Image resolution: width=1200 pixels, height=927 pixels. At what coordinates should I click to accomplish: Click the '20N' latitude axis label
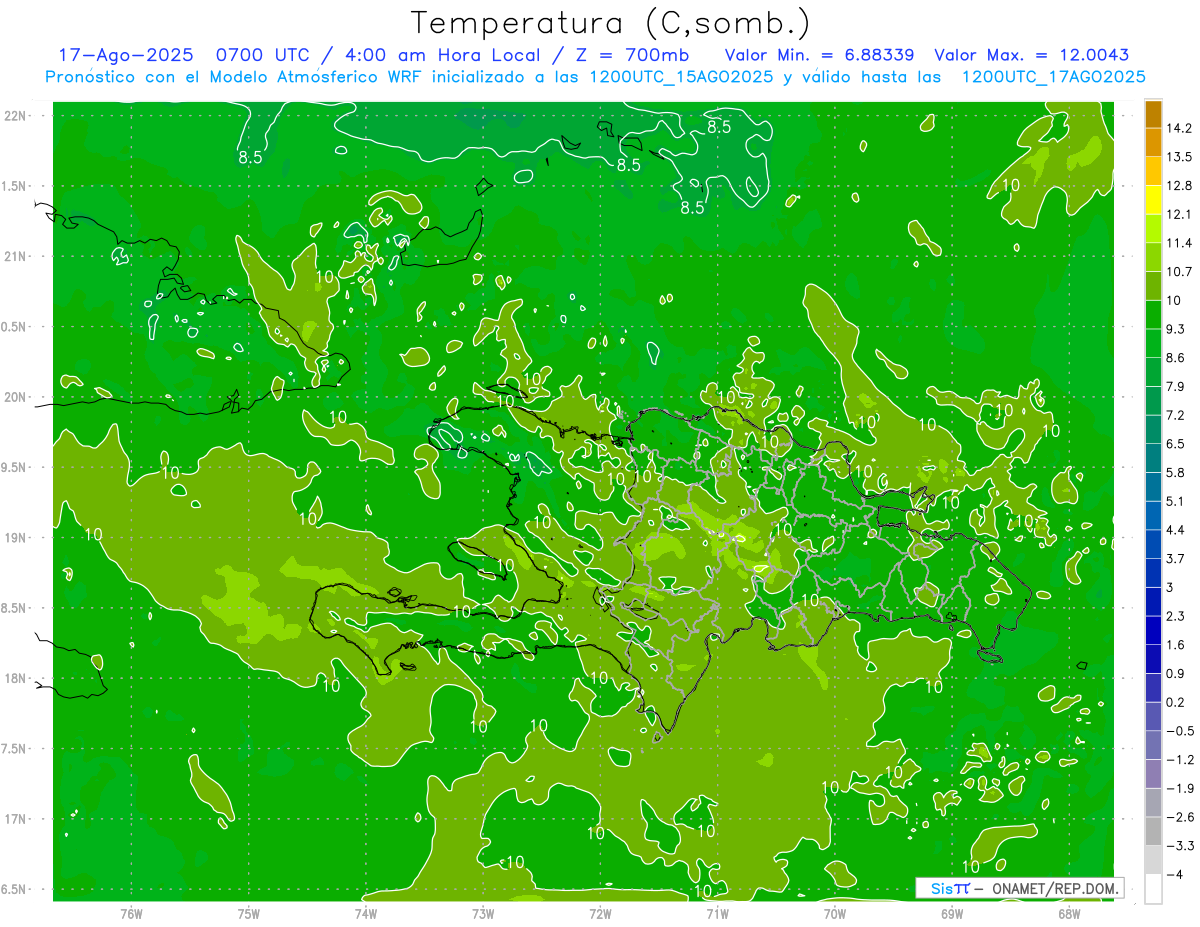[x=16, y=397]
